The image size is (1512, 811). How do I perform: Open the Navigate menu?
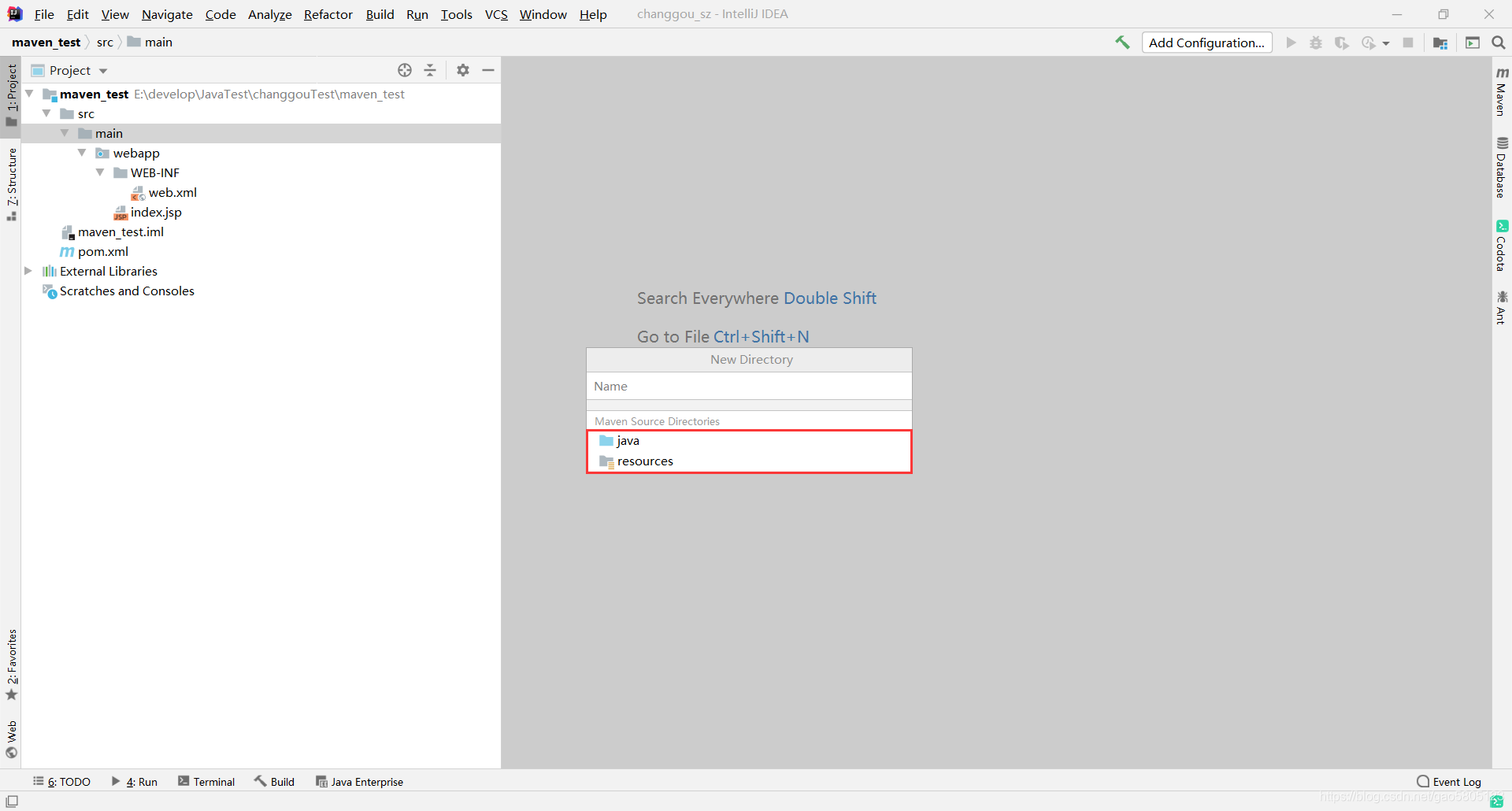click(167, 14)
